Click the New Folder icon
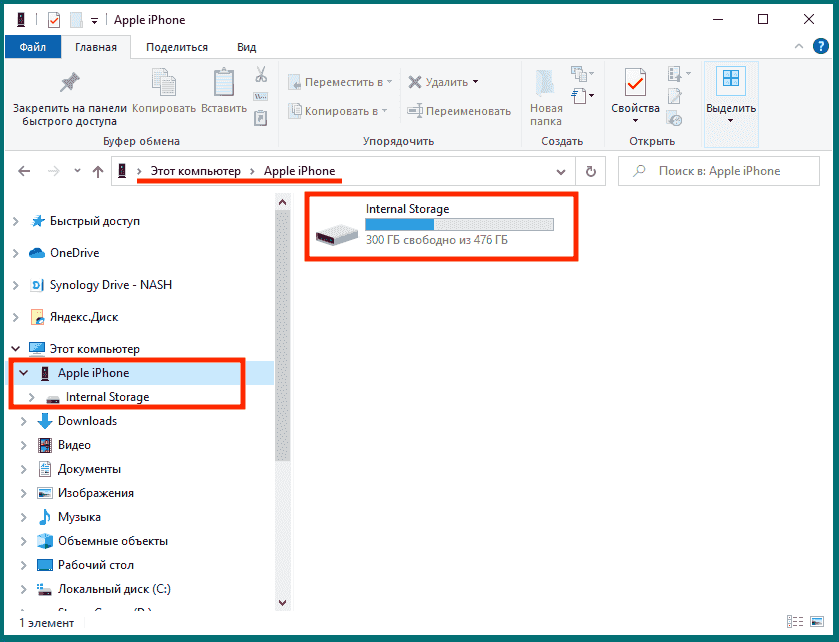839x642 pixels. coord(546,84)
